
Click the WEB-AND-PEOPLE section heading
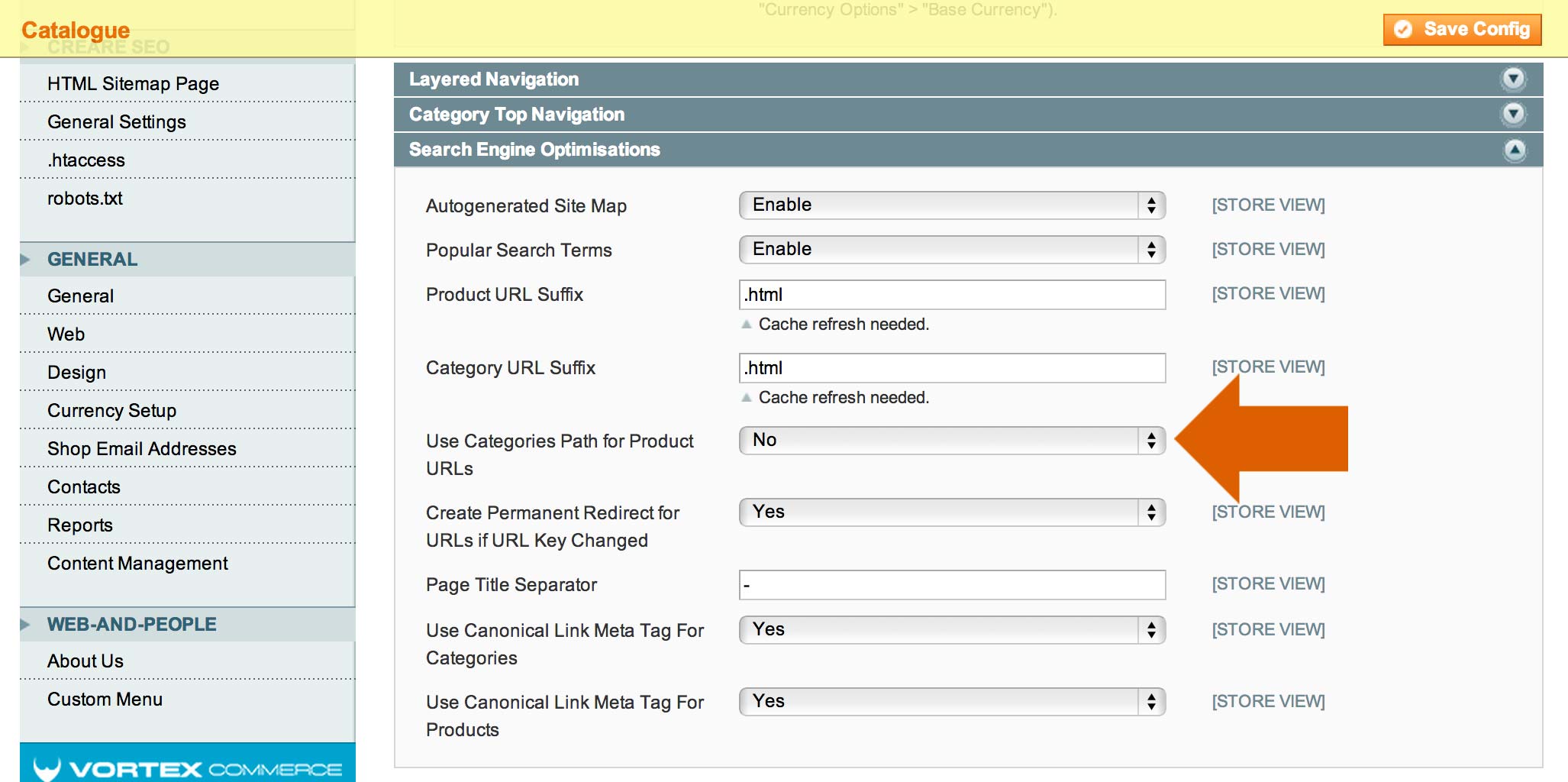point(188,624)
